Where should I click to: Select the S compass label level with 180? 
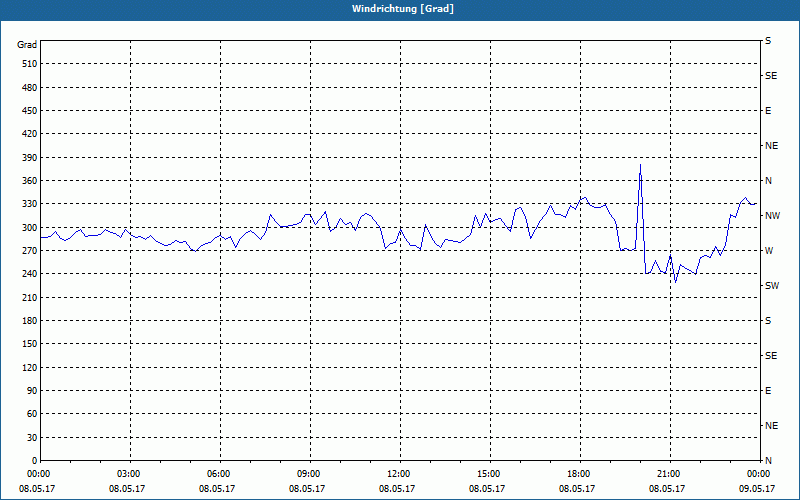point(768,321)
